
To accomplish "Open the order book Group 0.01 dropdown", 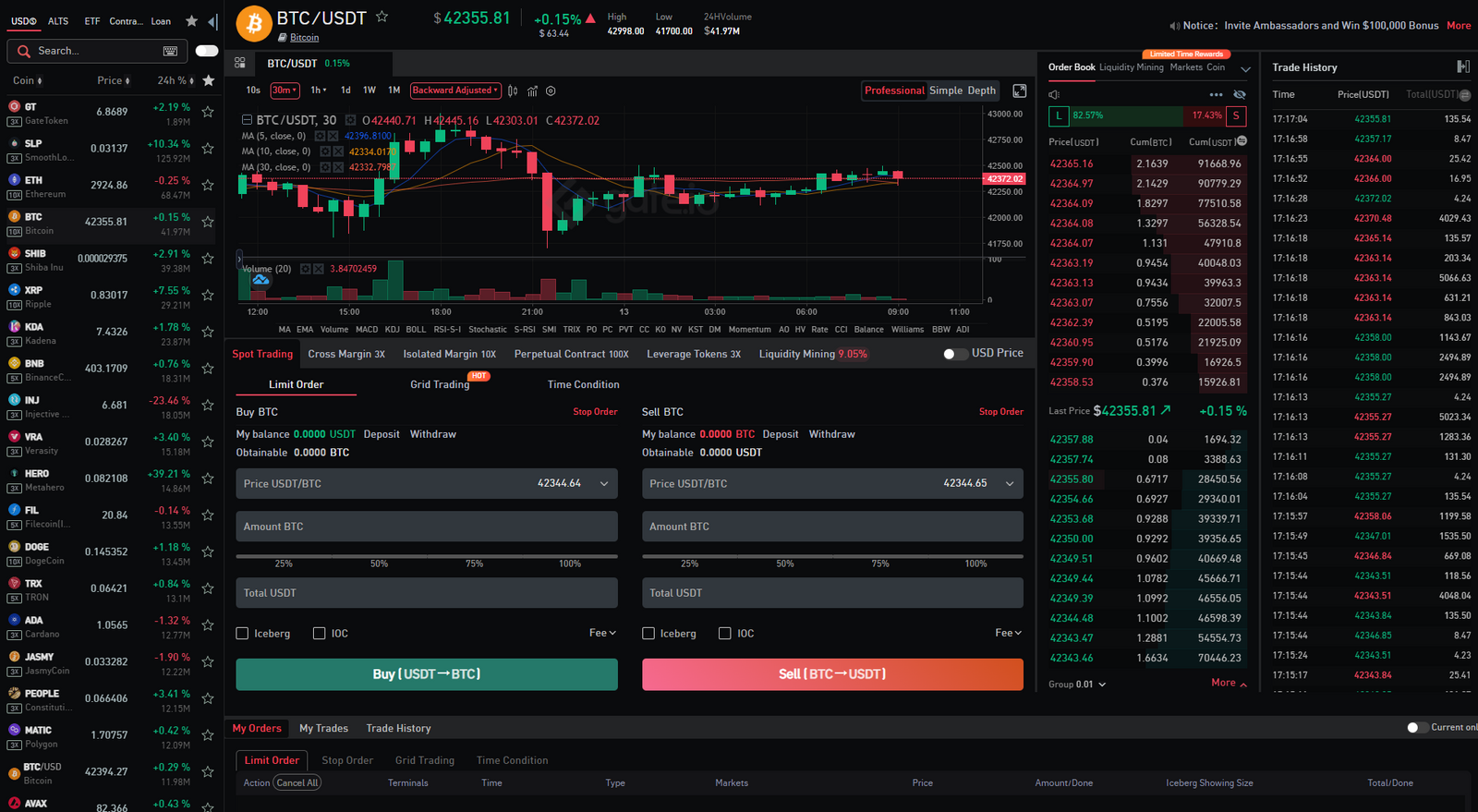I will (x=1077, y=685).
